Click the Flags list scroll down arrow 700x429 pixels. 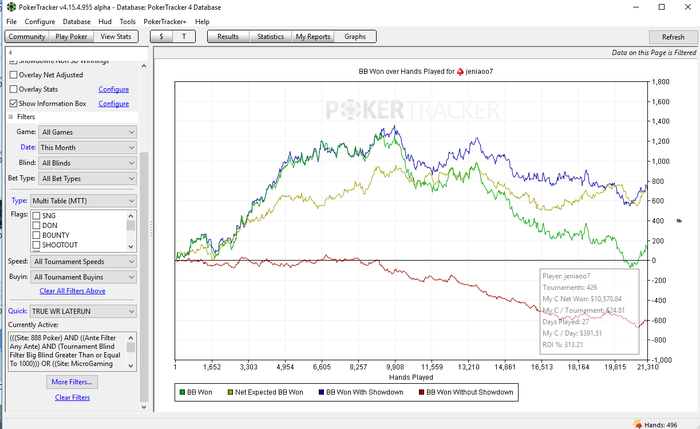coord(131,246)
